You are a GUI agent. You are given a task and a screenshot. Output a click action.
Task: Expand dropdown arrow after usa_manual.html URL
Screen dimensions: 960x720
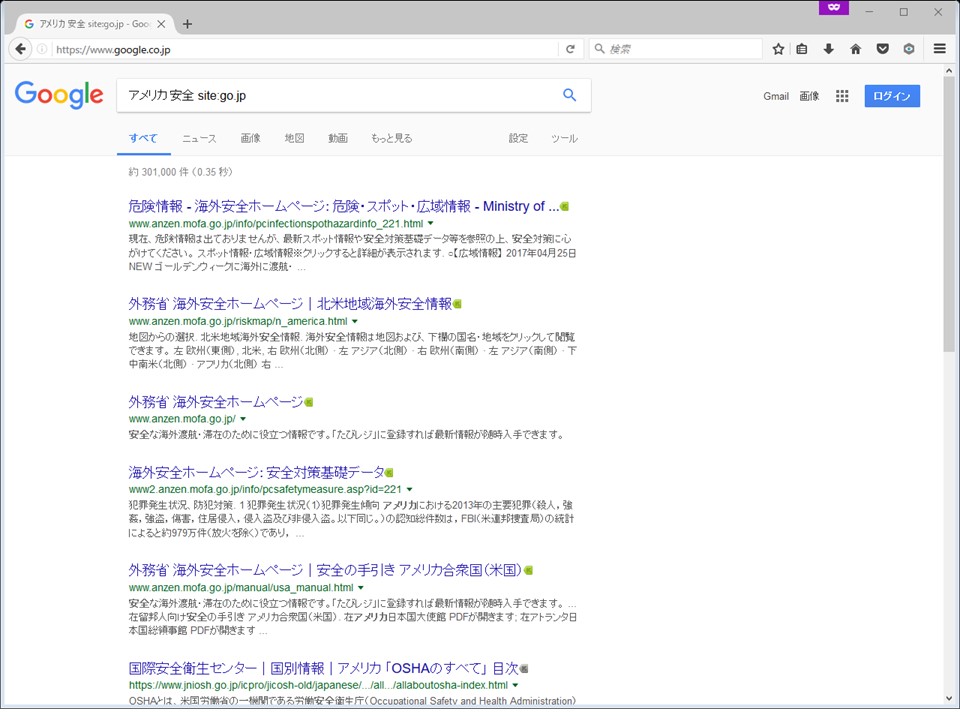pyautogui.click(x=361, y=588)
